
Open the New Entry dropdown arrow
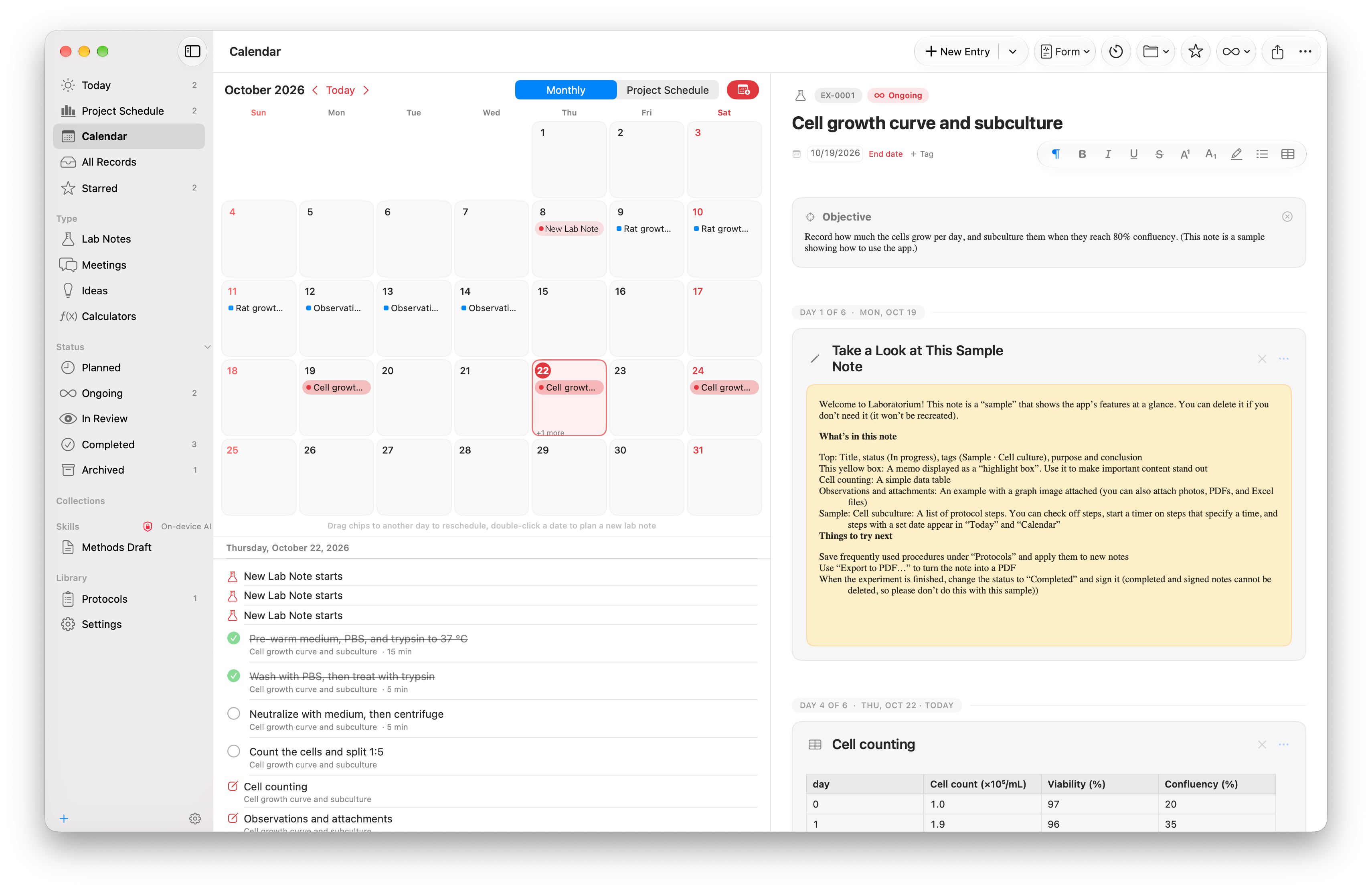click(x=1013, y=51)
